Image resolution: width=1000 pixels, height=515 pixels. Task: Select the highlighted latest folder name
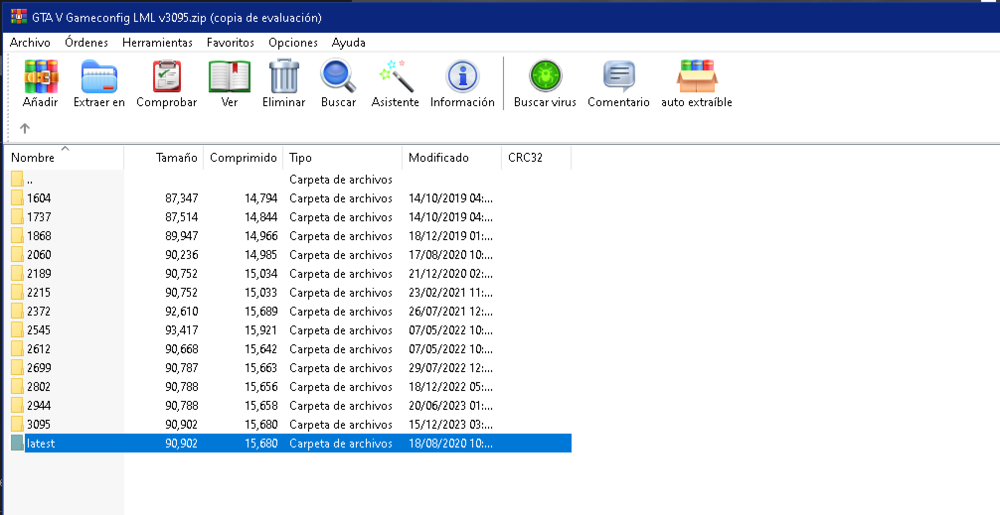pyautogui.click(x=41, y=444)
